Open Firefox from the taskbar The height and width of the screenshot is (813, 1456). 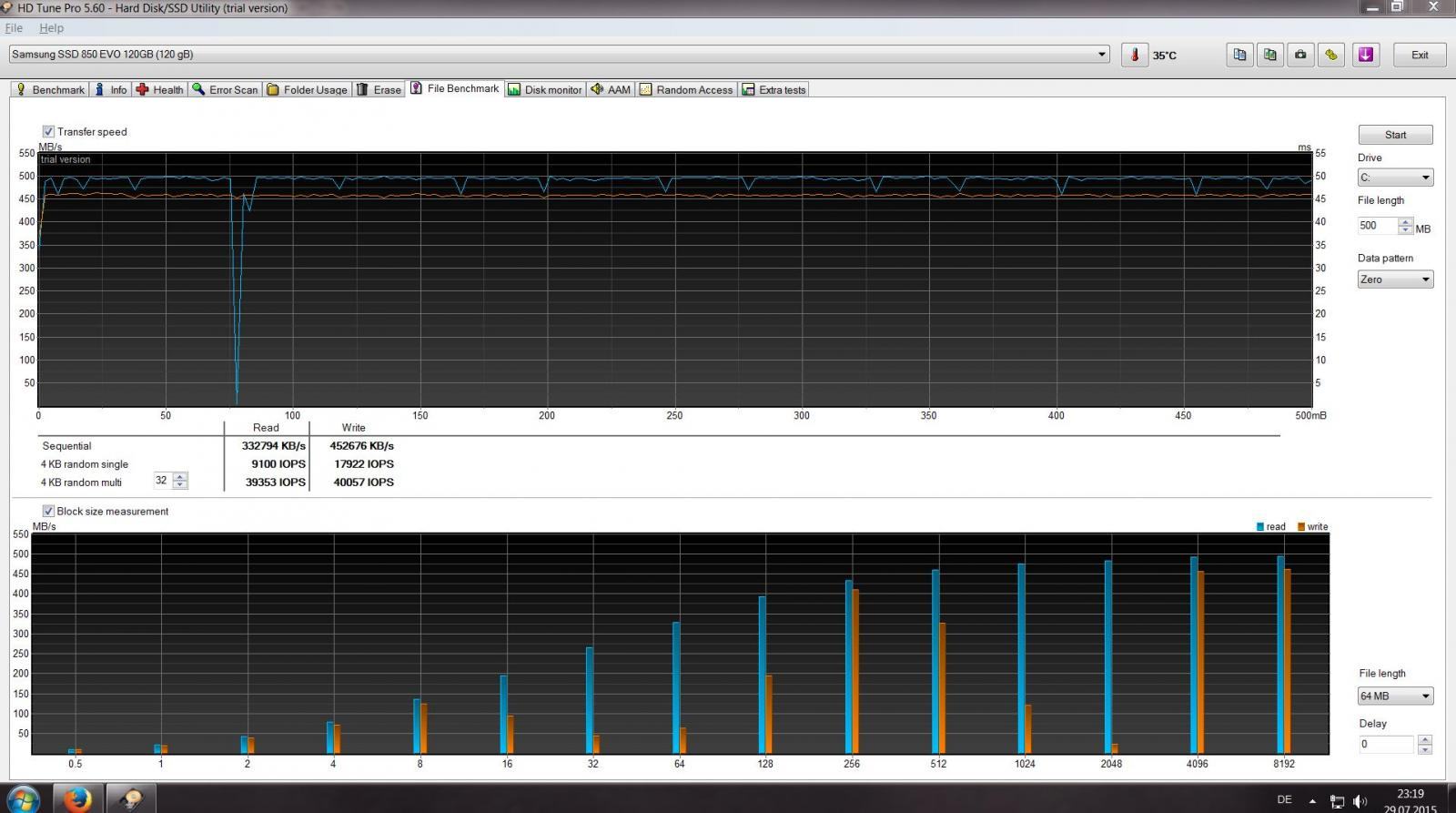[77, 798]
